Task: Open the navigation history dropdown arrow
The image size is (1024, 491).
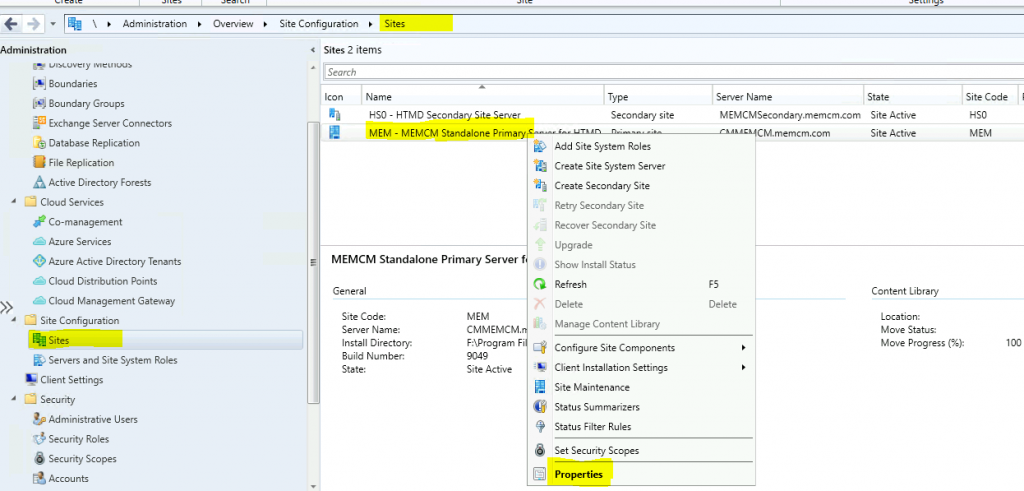Action: pyautogui.click(x=53, y=24)
